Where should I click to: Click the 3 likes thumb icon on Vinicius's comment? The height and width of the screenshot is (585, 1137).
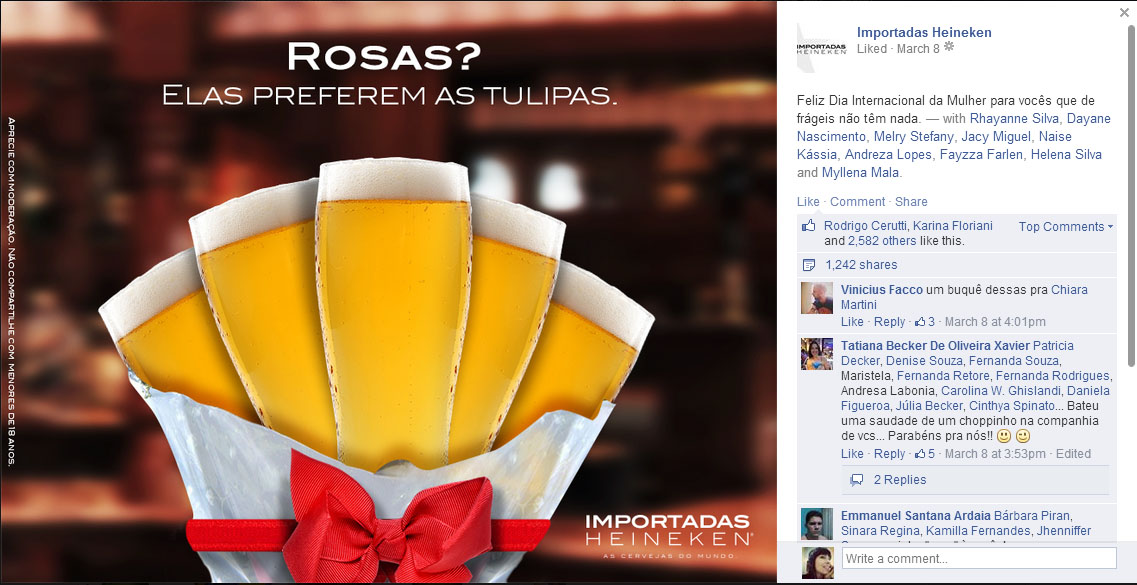click(920, 322)
